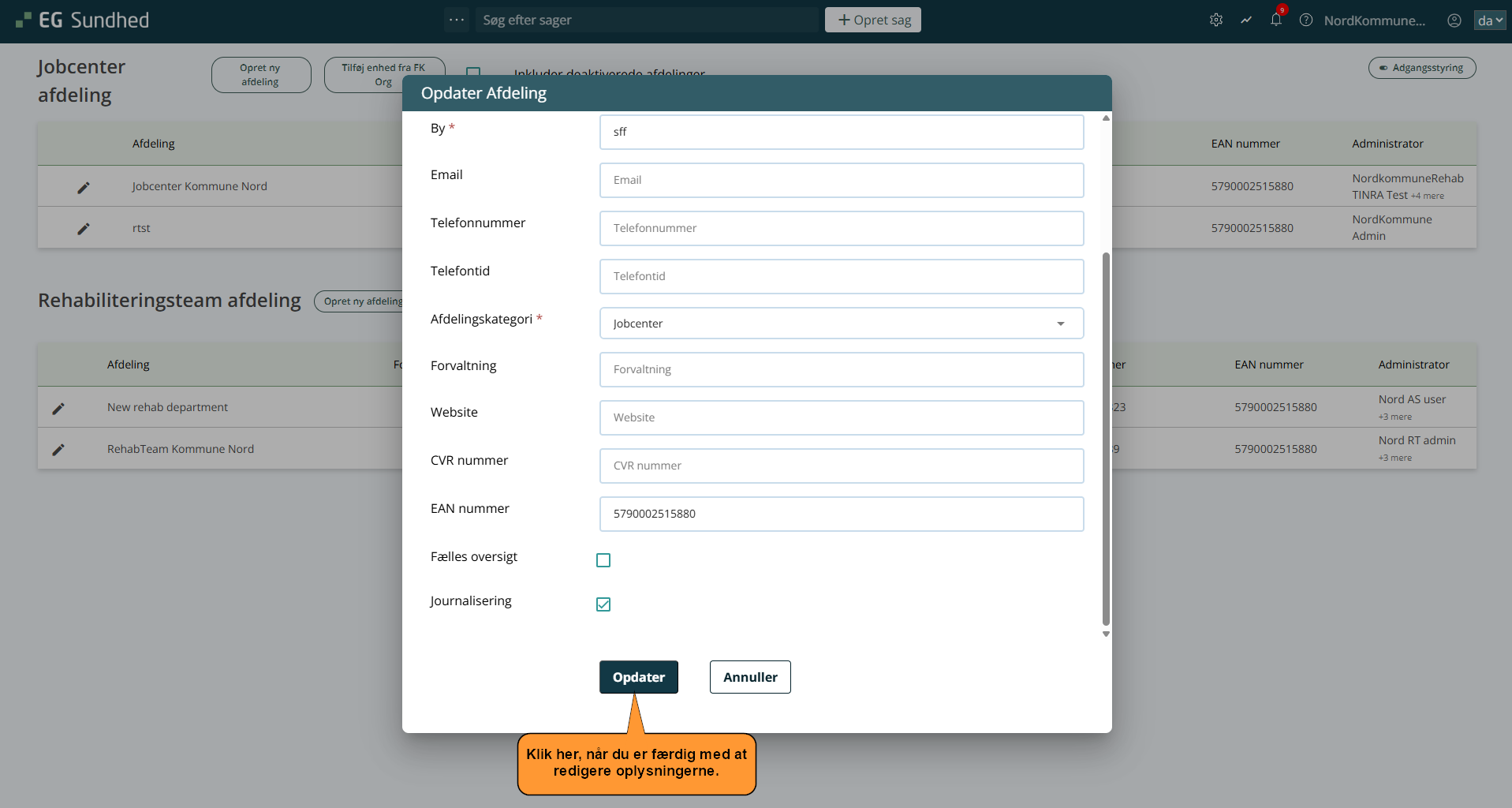Open the three-dots menu beside search
The width and height of the screenshot is (1512, 808).
(456, 20)
